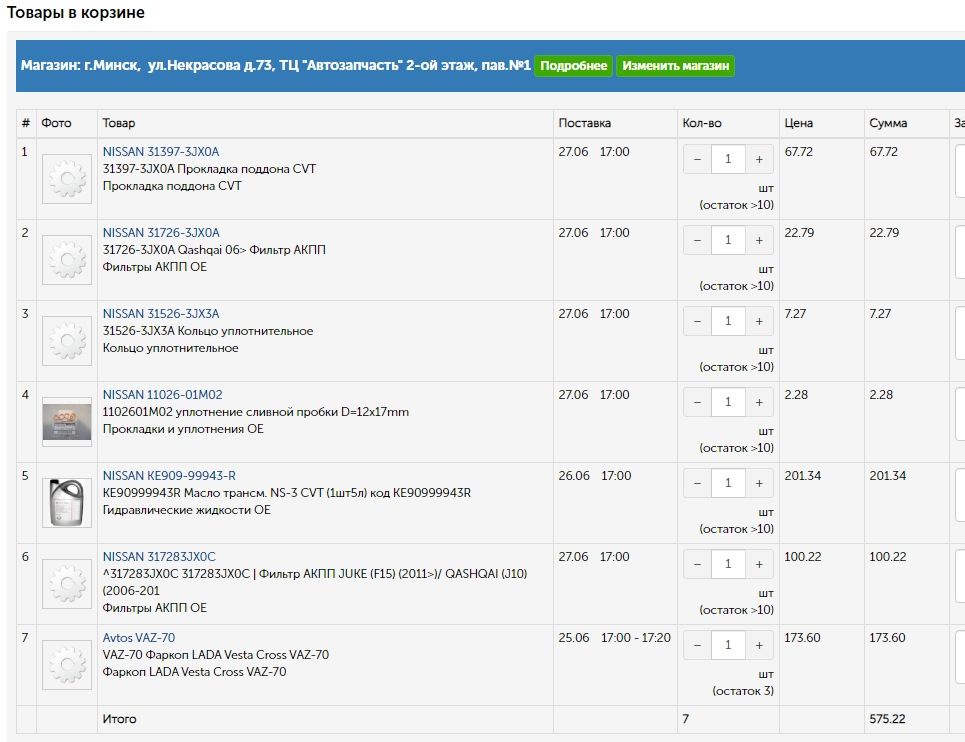
Task: Follow the NISSAN 11026-01M02 link
Action: [162, 395]
